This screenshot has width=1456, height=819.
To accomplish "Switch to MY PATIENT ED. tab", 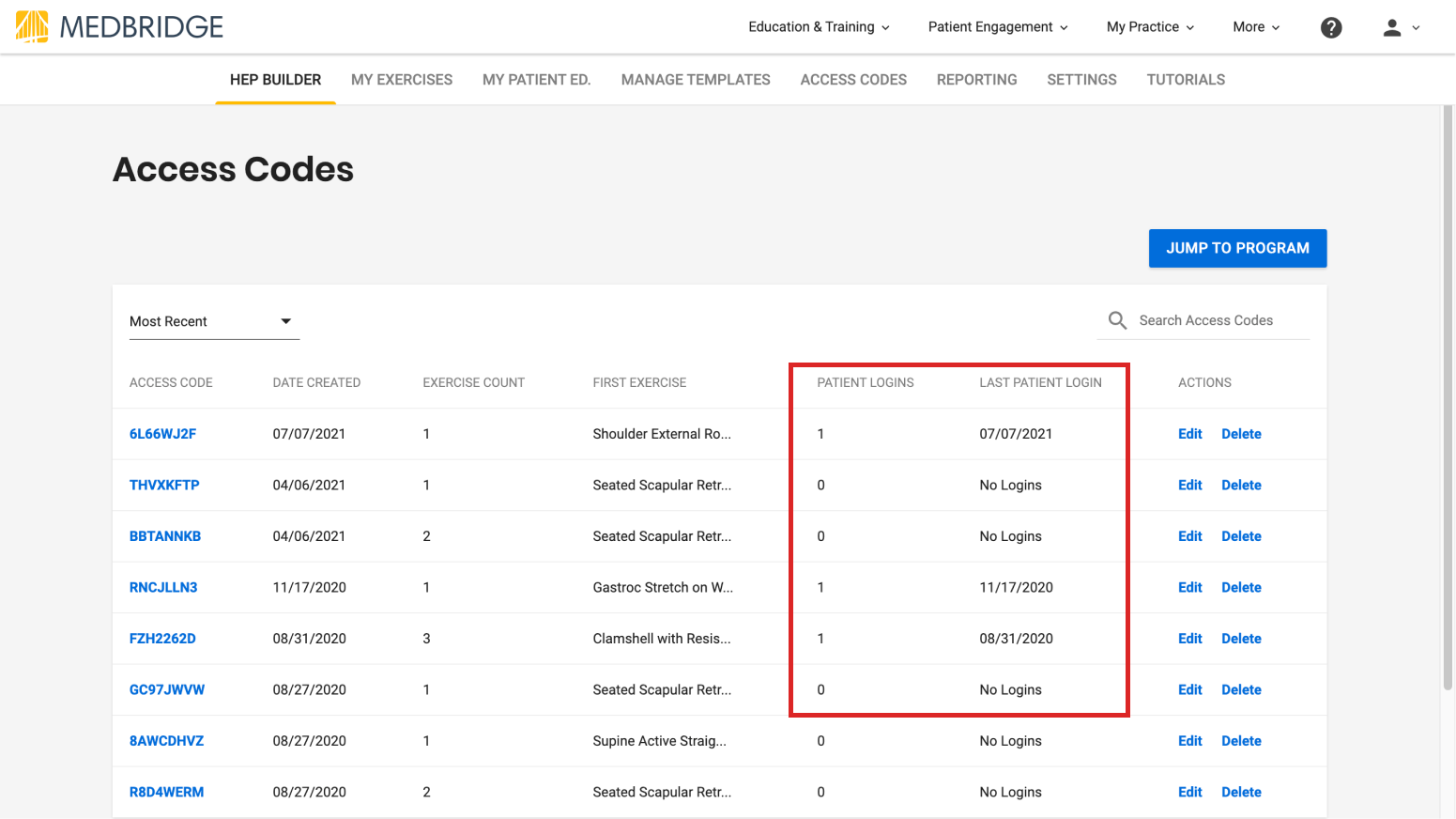I will [537, 80].
